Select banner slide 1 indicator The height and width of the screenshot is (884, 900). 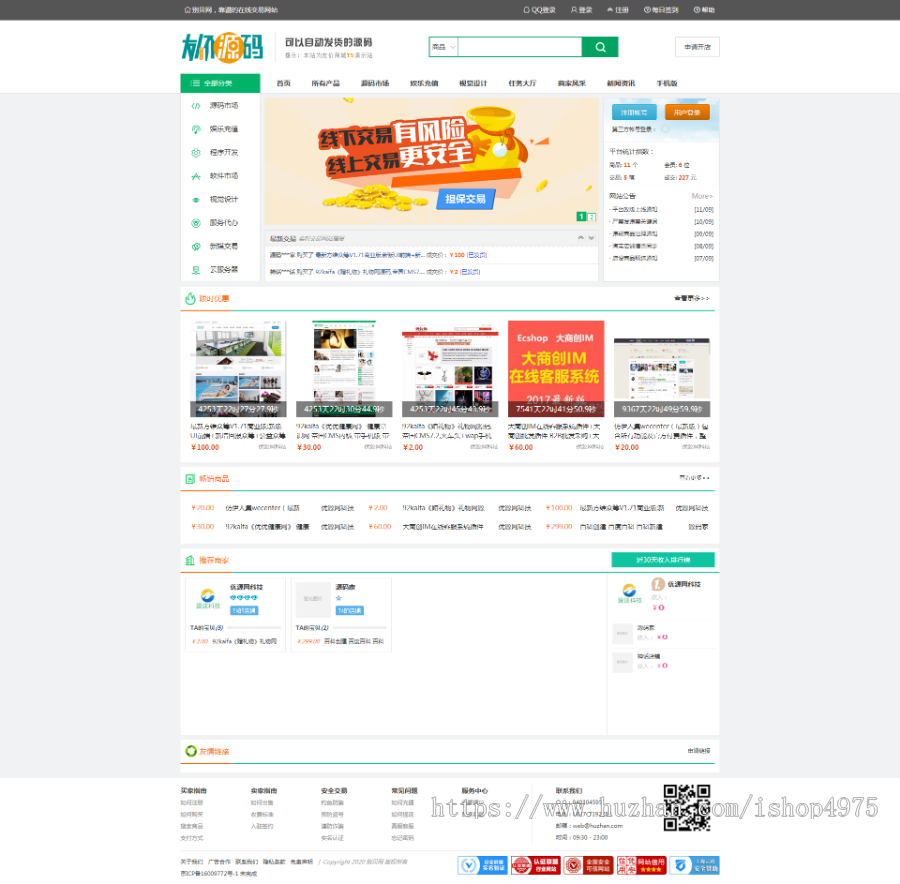(x=580, y=217)
